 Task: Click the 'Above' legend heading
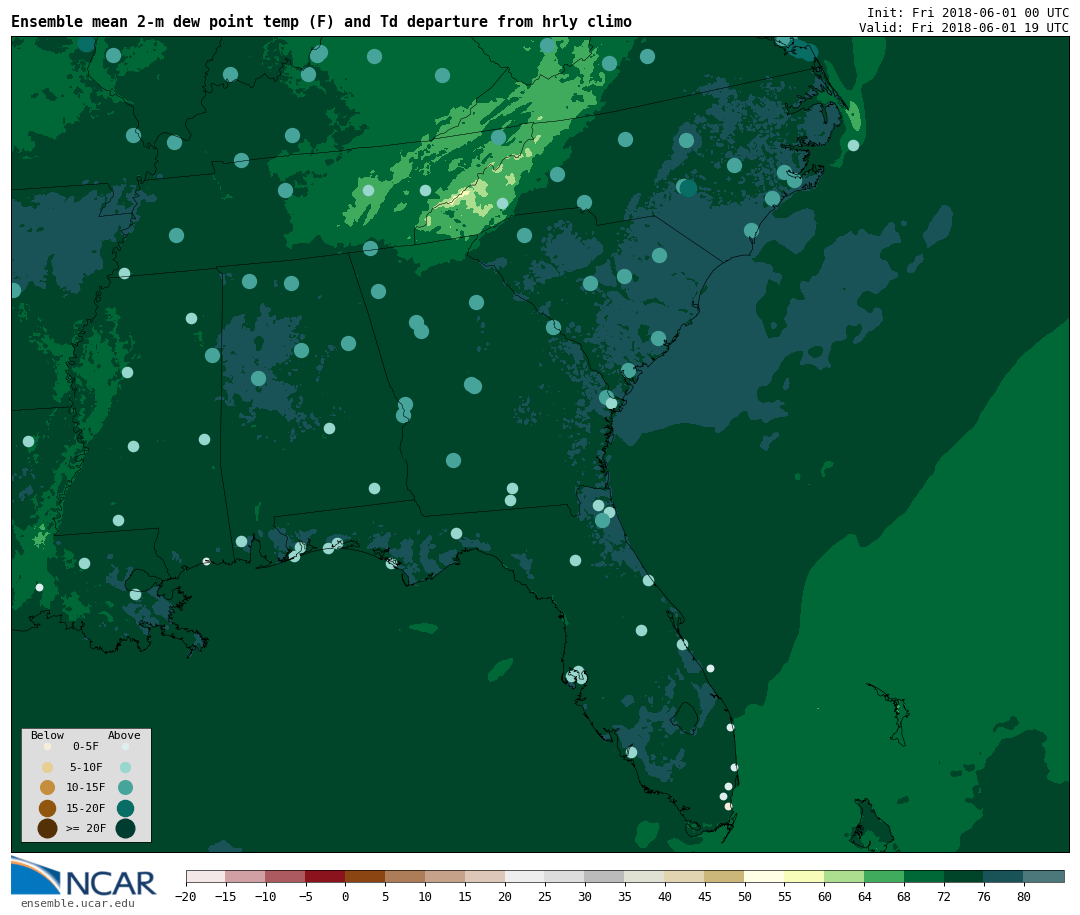tap(124, 735)
